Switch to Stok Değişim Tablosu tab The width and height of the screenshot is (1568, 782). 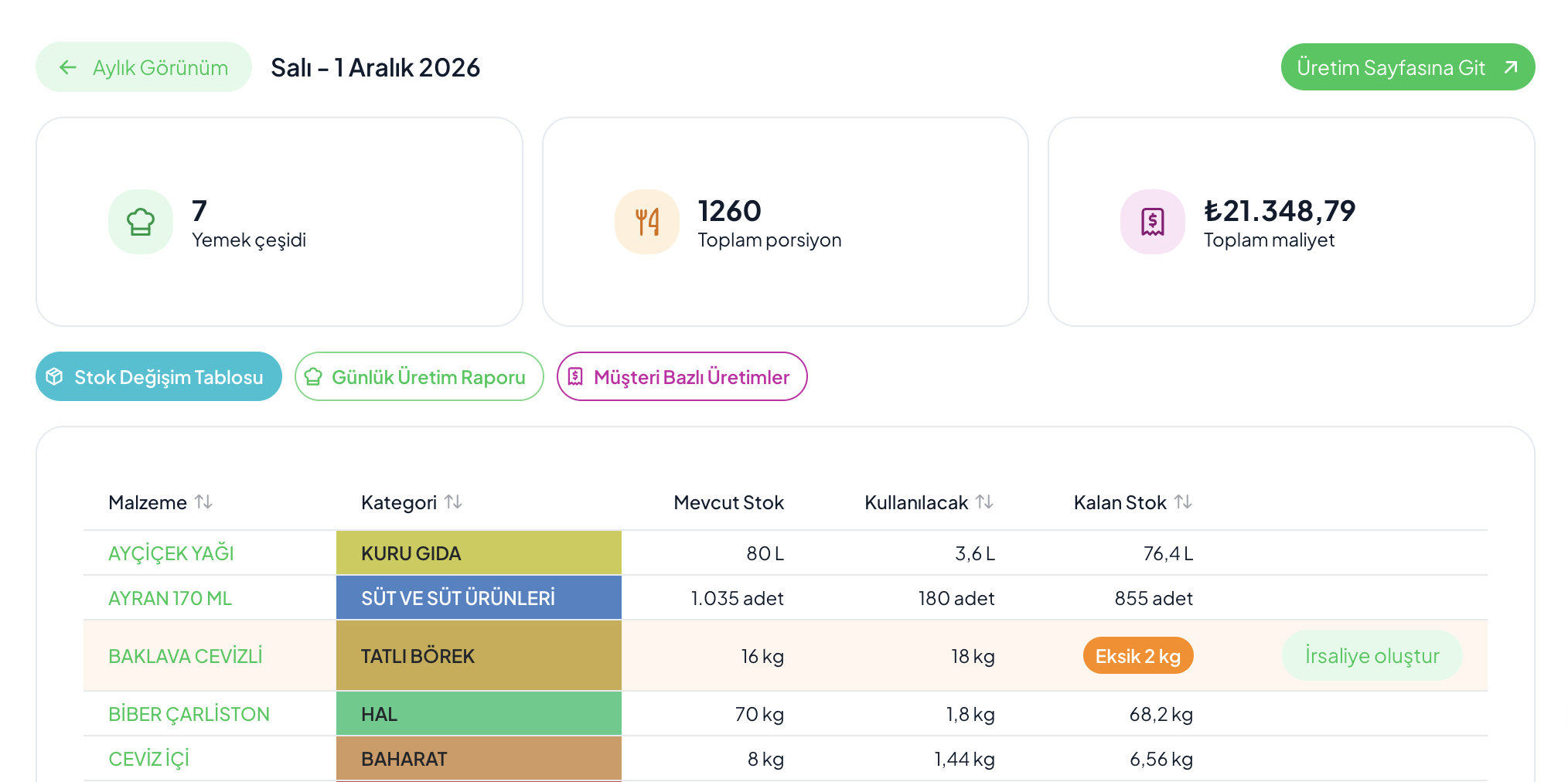tap(159, 376)
